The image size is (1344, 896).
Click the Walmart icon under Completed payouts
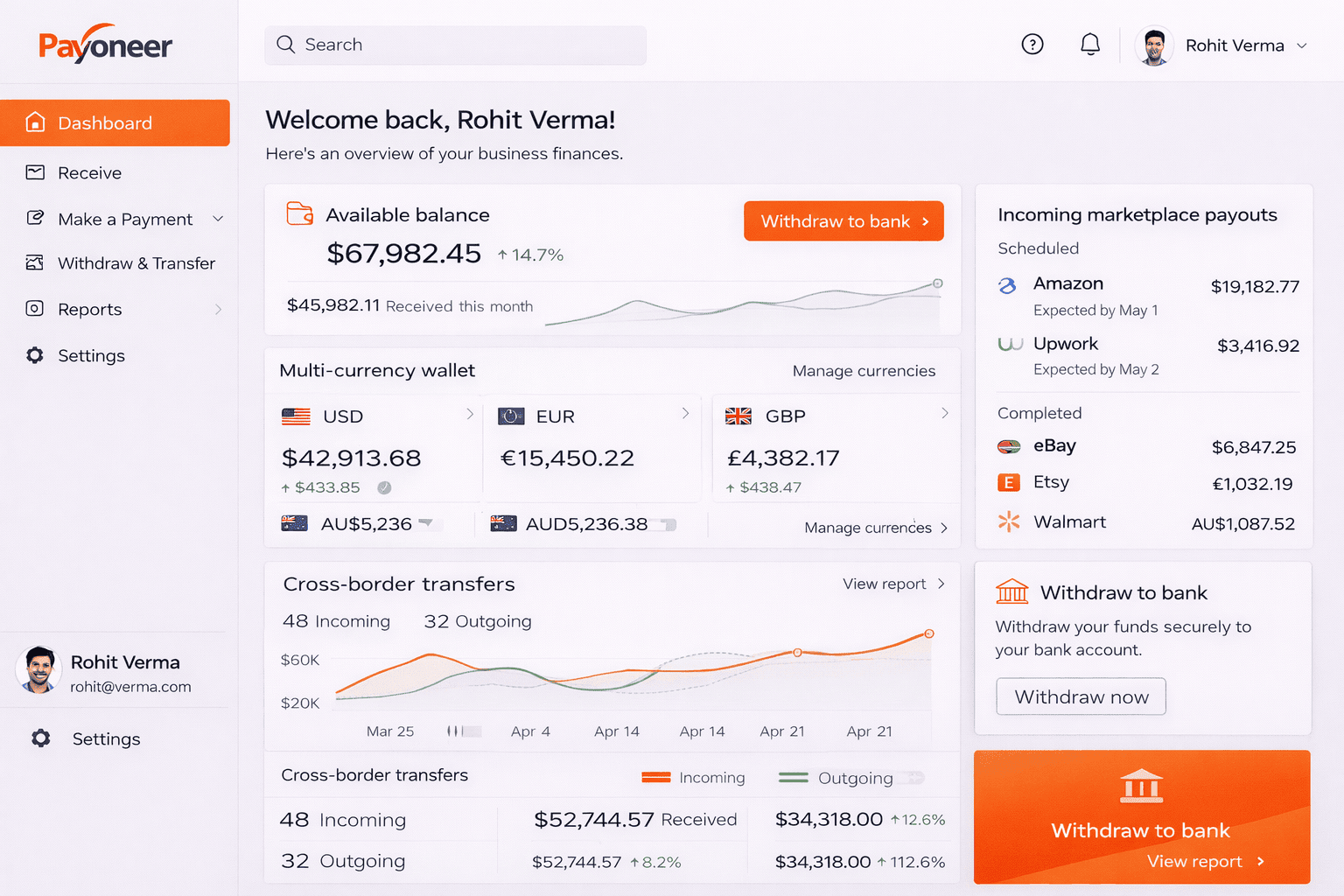tap(1009, 521)
